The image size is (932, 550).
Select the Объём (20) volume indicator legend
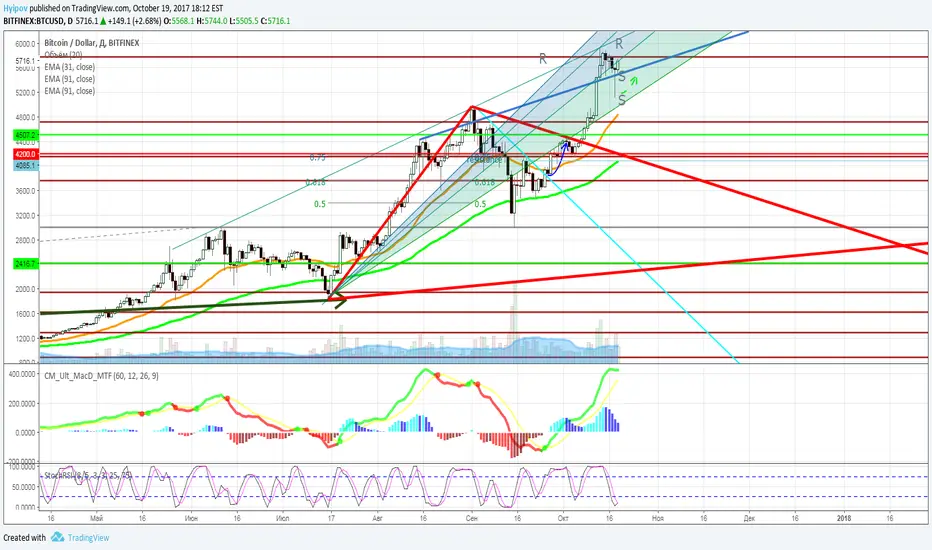[x=63, y=55]
